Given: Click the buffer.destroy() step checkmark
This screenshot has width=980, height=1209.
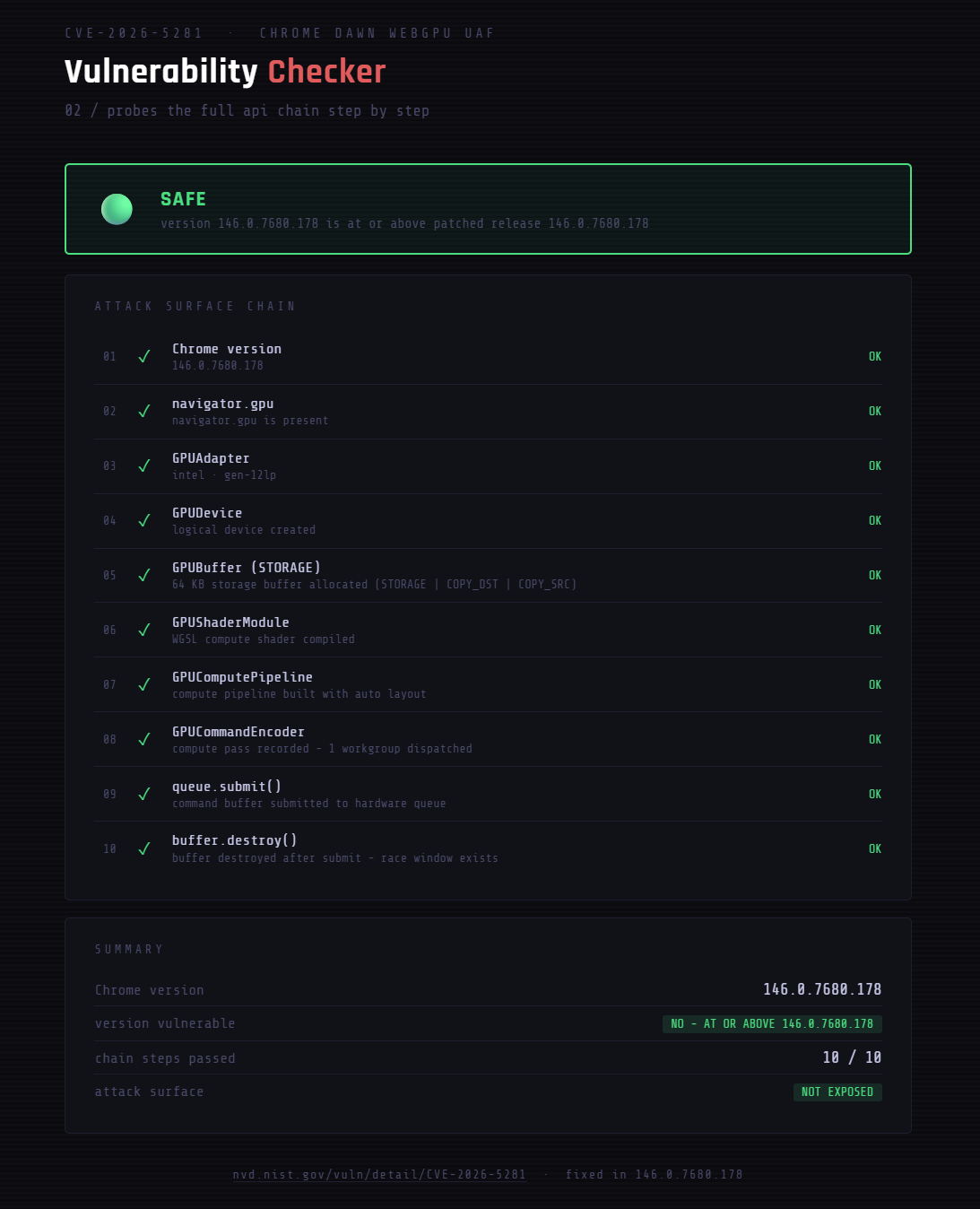Looking at the screenshot, I should pos(143,849).
